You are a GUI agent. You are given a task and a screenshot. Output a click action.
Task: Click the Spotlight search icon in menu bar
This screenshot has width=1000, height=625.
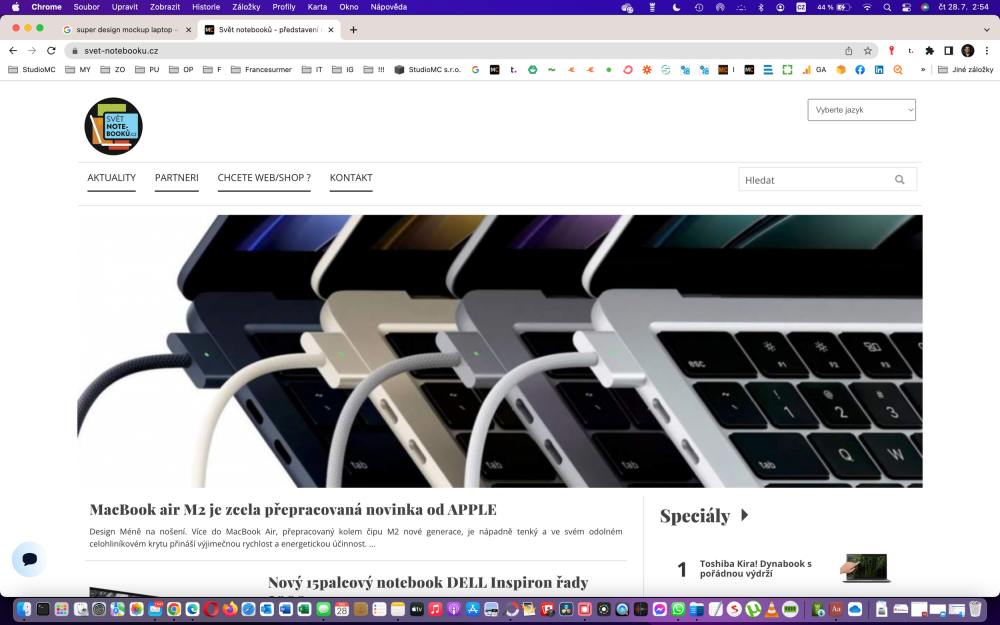pyautogui.click(x=886, y=7)
